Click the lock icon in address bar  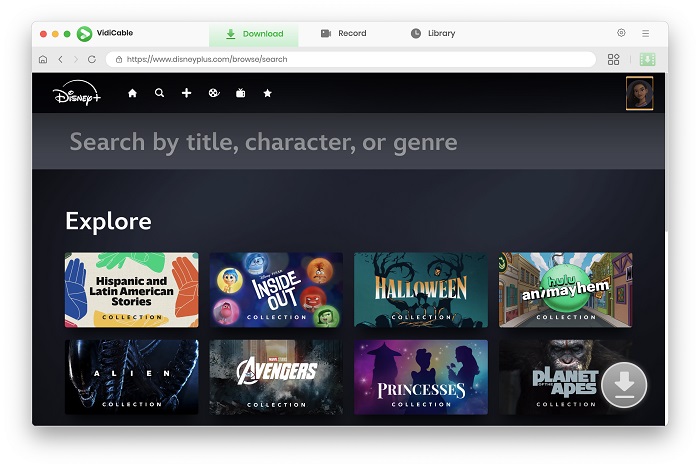pos(119,59)
